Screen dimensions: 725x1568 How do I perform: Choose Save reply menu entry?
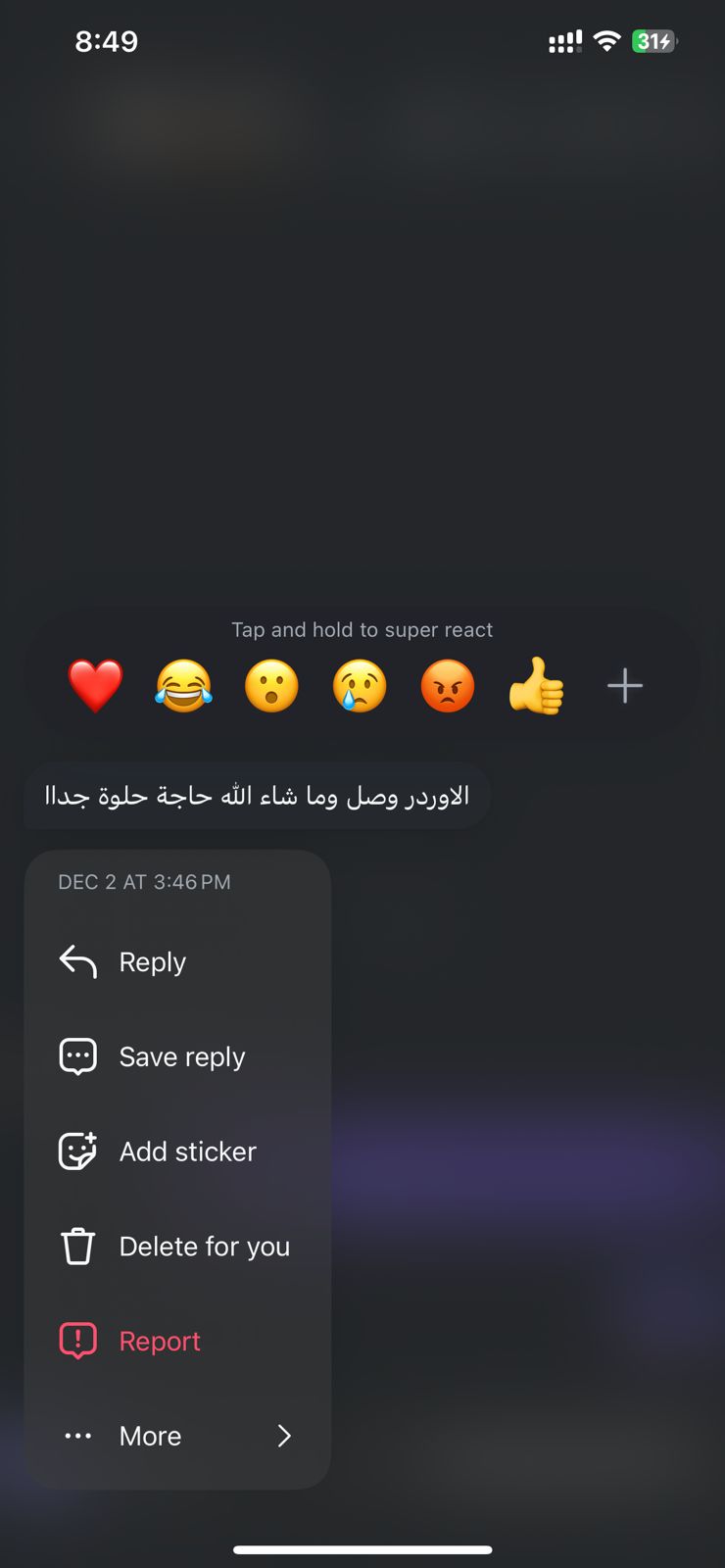pos(177,1056)
